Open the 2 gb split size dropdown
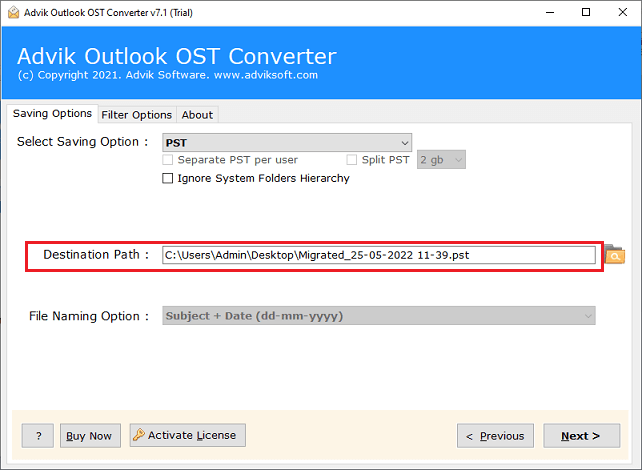This screenshot has height=470, width=642. tap(441, 160)
